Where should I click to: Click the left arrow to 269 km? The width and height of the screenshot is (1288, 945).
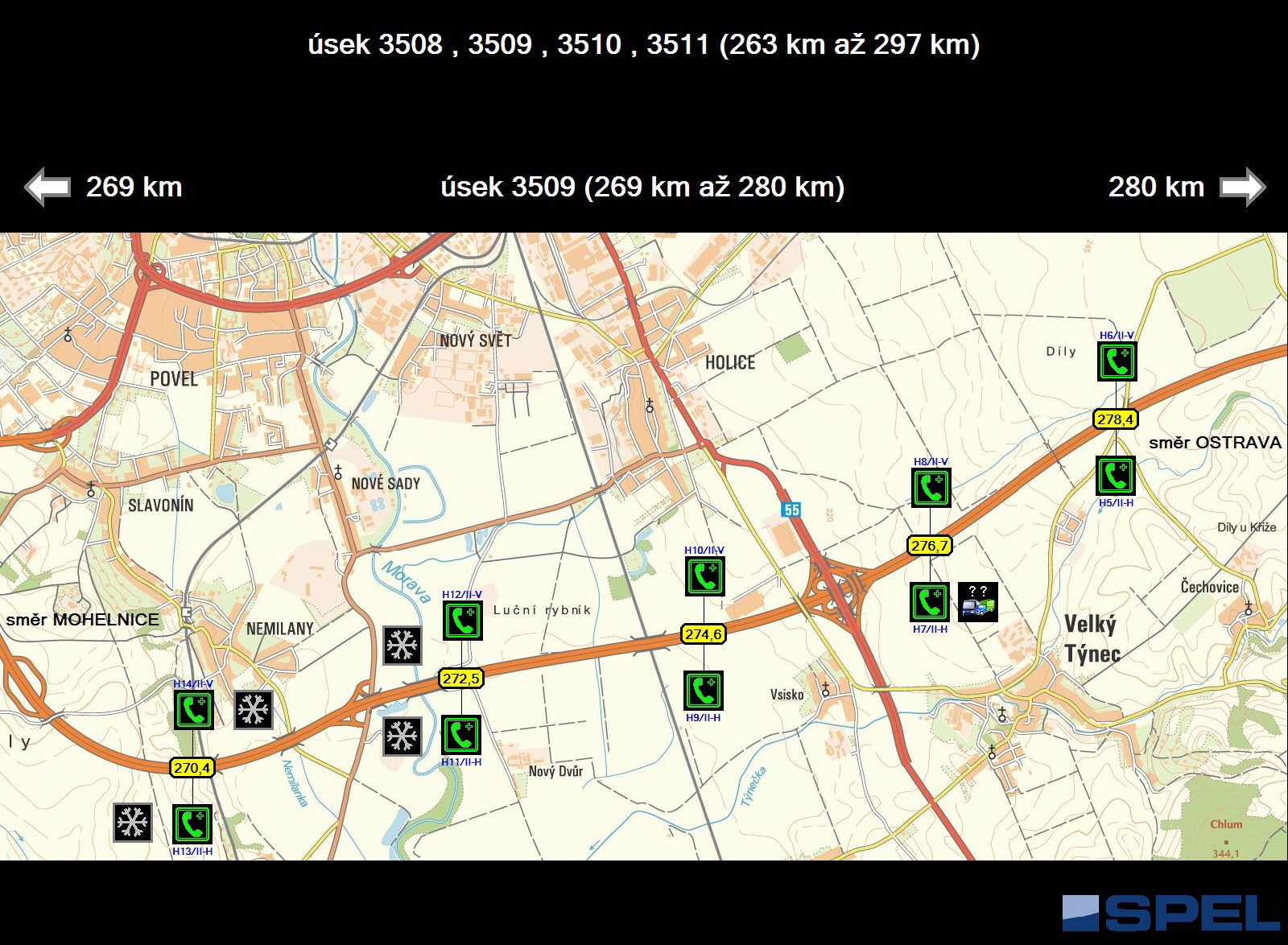tap(48, 188)
